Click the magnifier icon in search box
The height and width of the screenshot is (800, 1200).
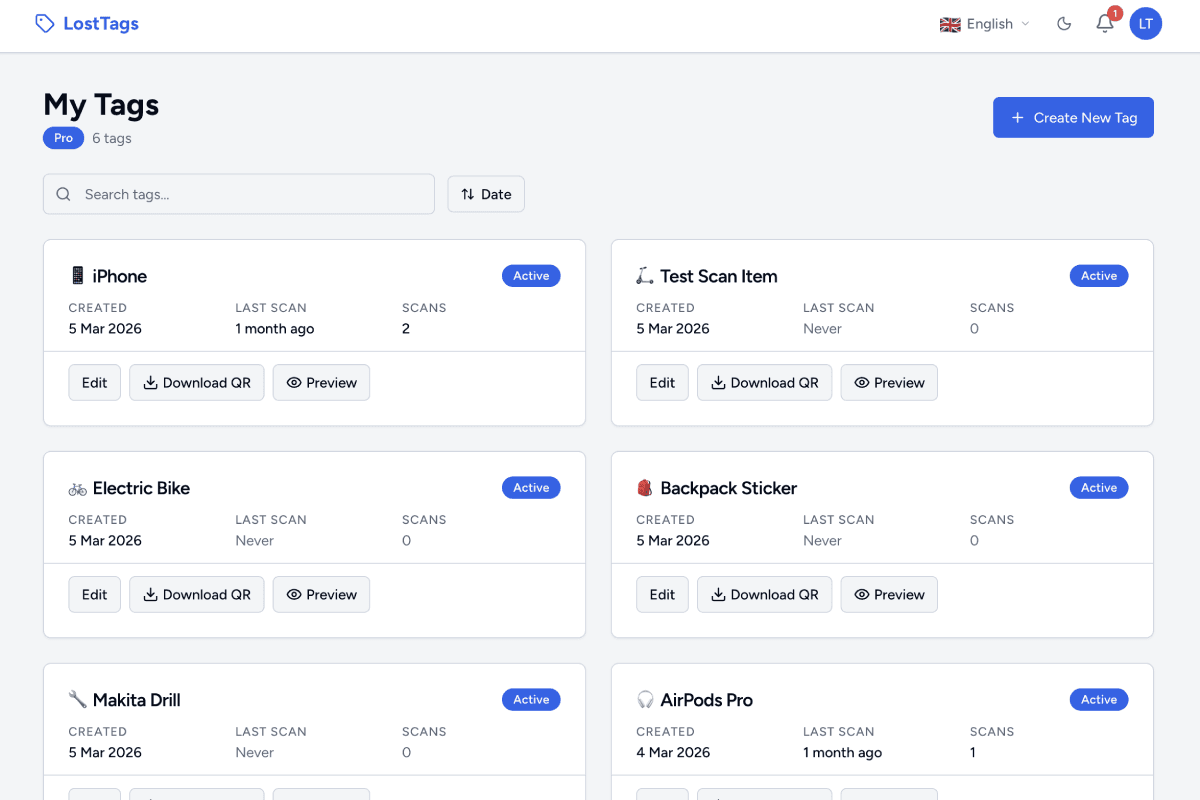coord(63,194)
